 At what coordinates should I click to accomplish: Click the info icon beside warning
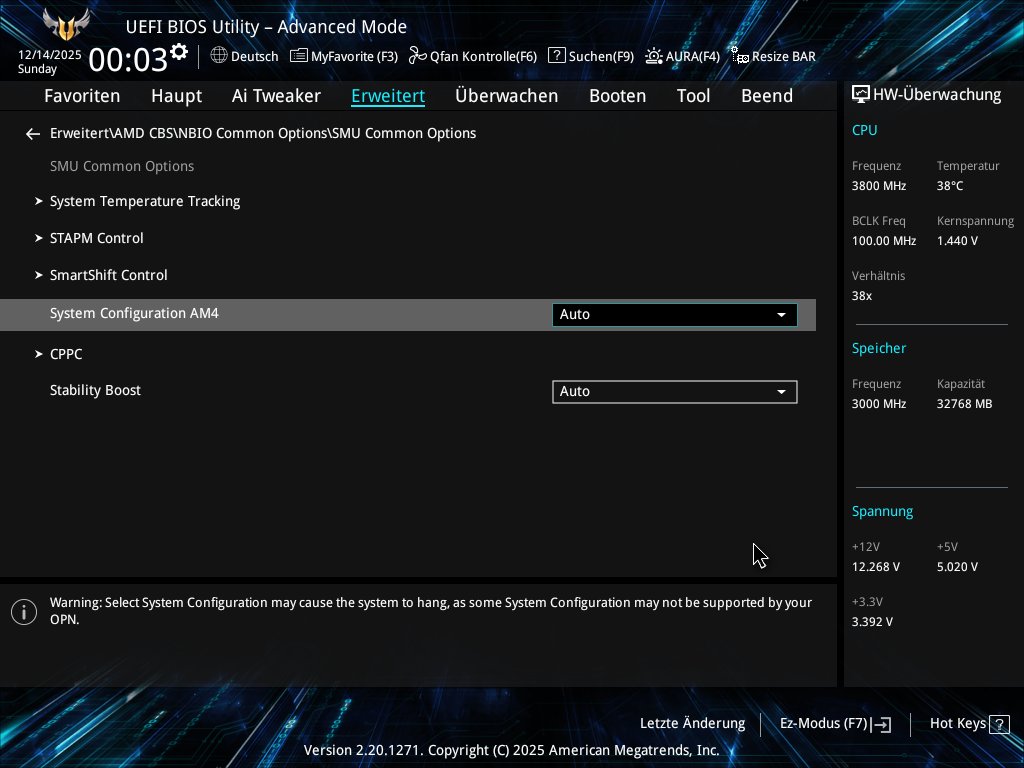pos(24,612)
